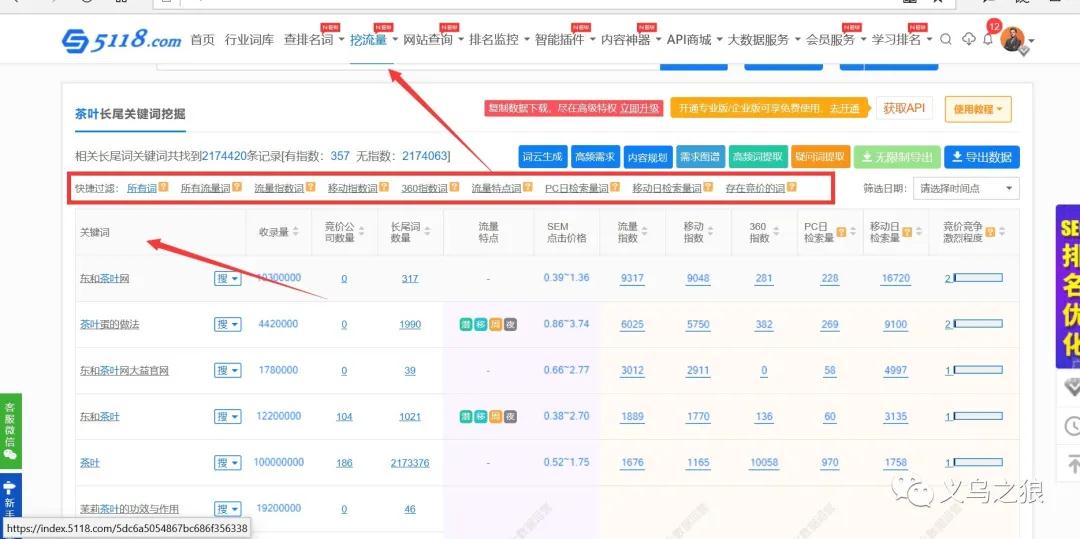Screen dimensions: 1080x539
Task: Open the 使用教程 dropdown button
Action: point(977,109)
